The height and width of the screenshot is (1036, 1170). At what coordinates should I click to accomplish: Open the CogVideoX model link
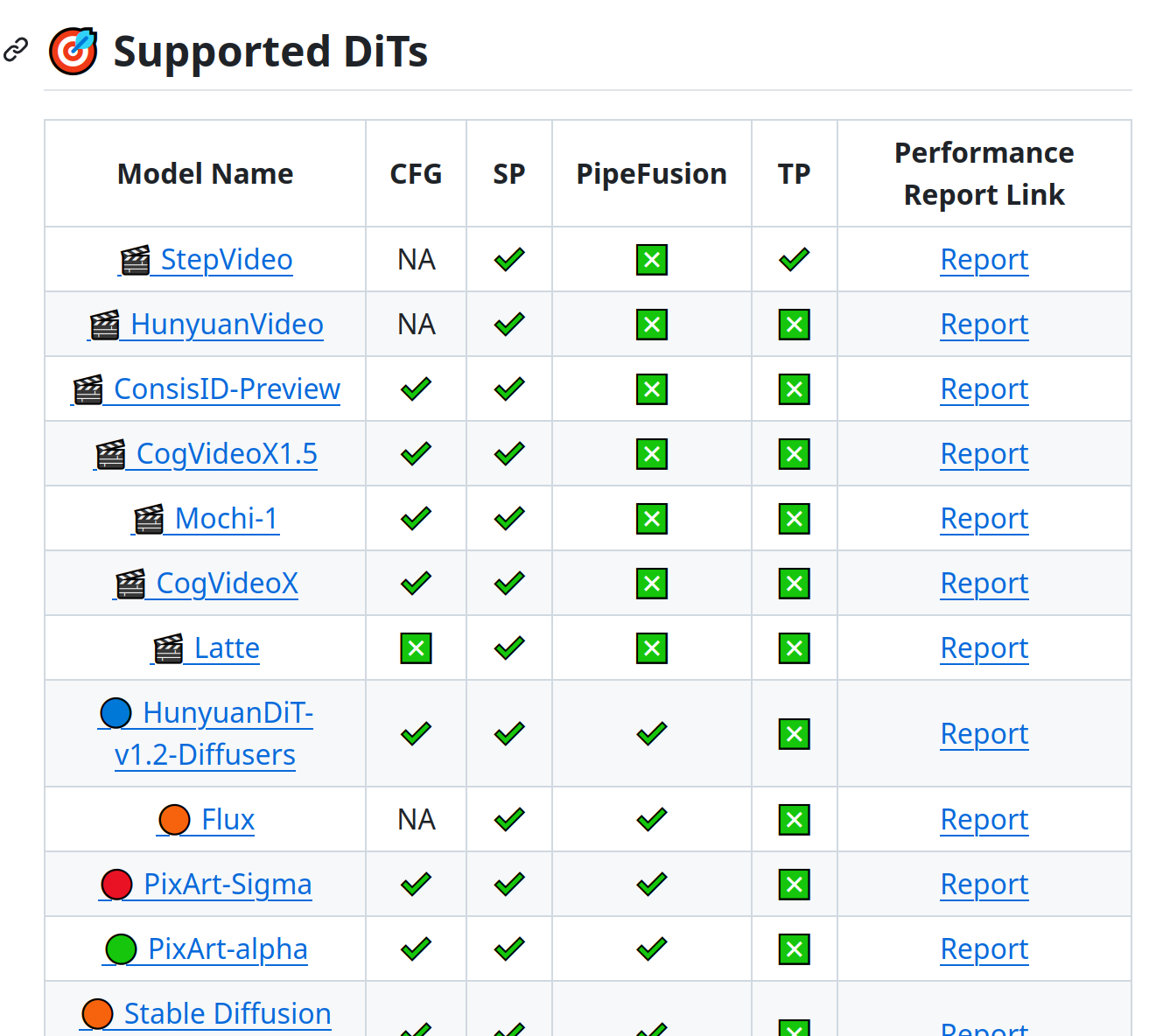206,584
